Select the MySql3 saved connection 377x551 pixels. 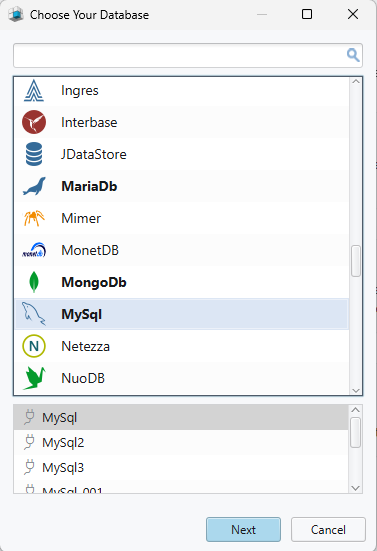point(181,467)
